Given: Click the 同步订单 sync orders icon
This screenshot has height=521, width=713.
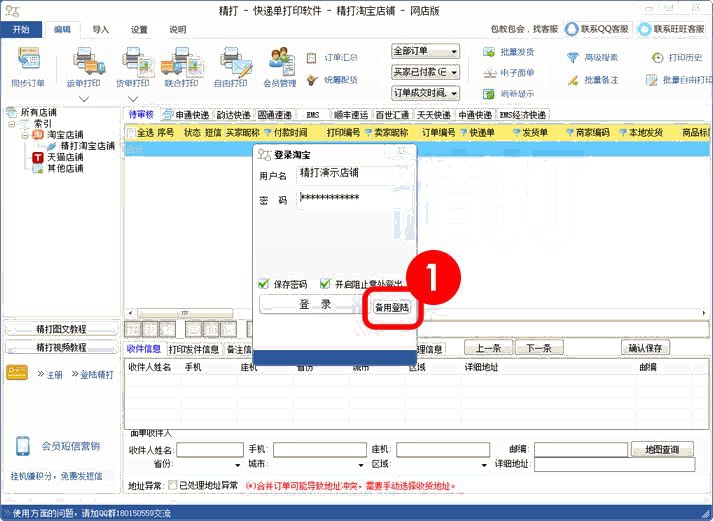Looking at the screenshot, I should pyautogui.click(x=28, y=60).
